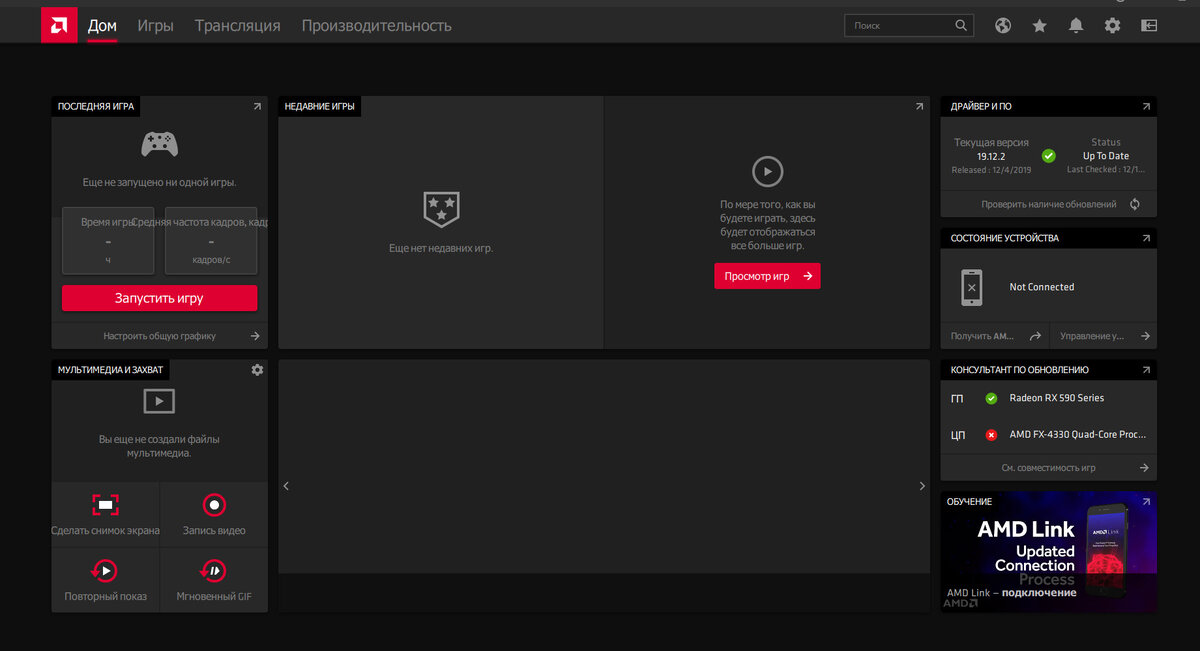Expand the Драйвер и ПО panel

(1146, 106)
